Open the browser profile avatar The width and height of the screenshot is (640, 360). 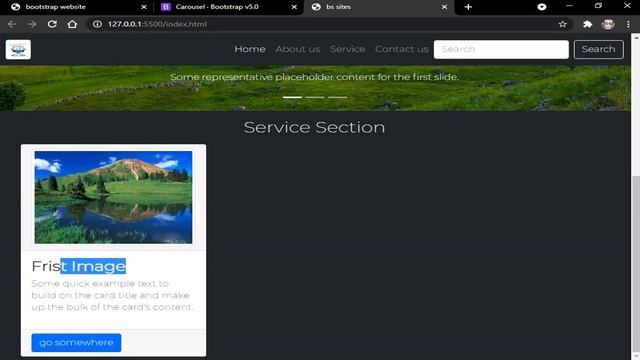608,24
